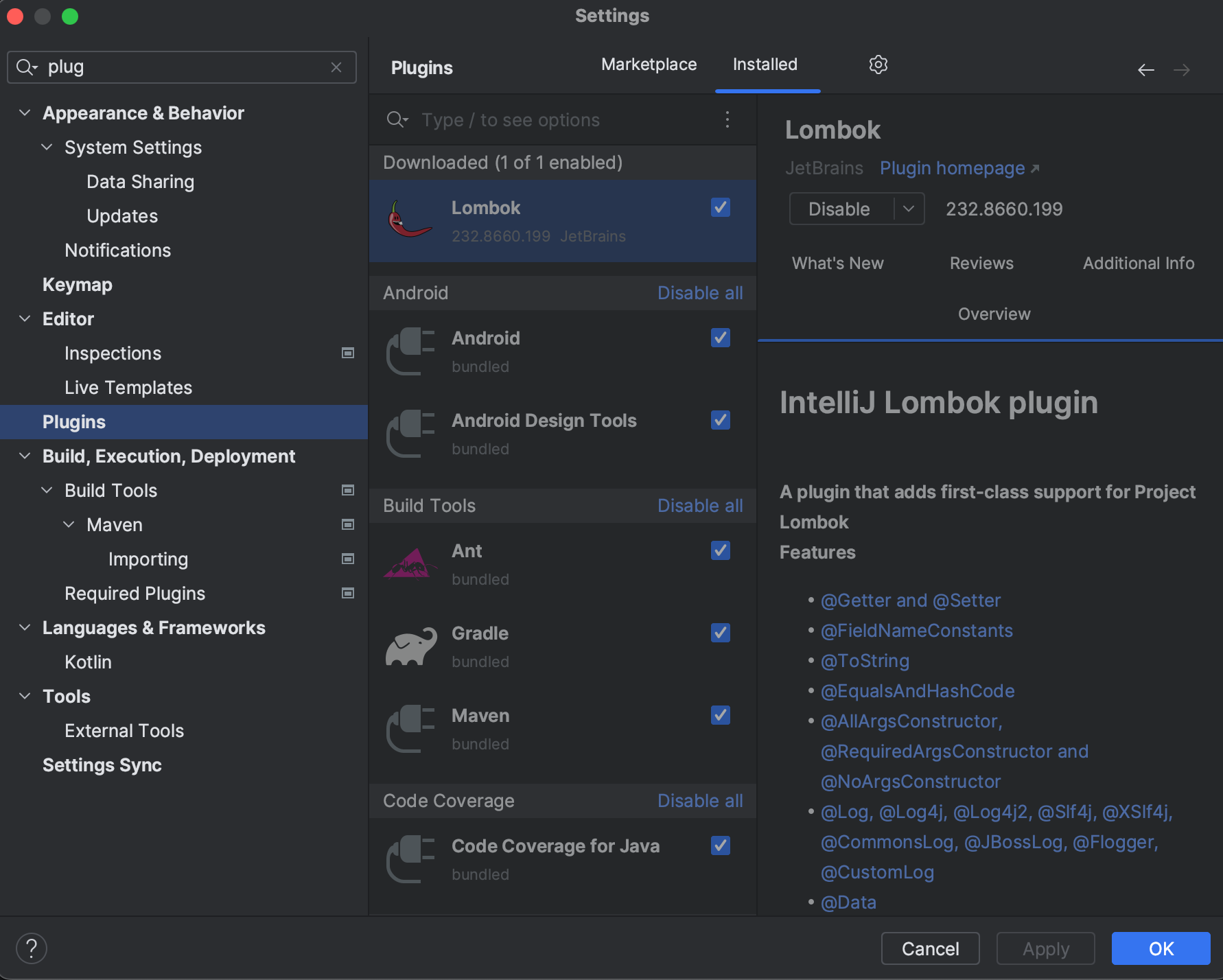Uncheck the Code Coverage for Java checkbox
Screen dimensions: 1223x980
pyautogui.click(x=721, y=845)
